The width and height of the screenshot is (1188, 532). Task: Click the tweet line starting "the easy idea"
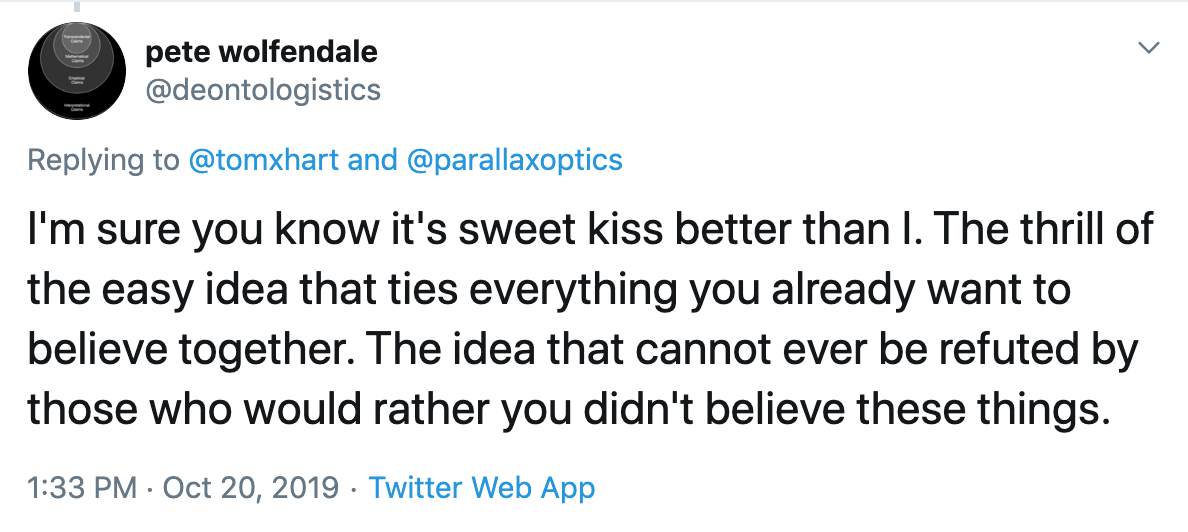click(549, 290)
